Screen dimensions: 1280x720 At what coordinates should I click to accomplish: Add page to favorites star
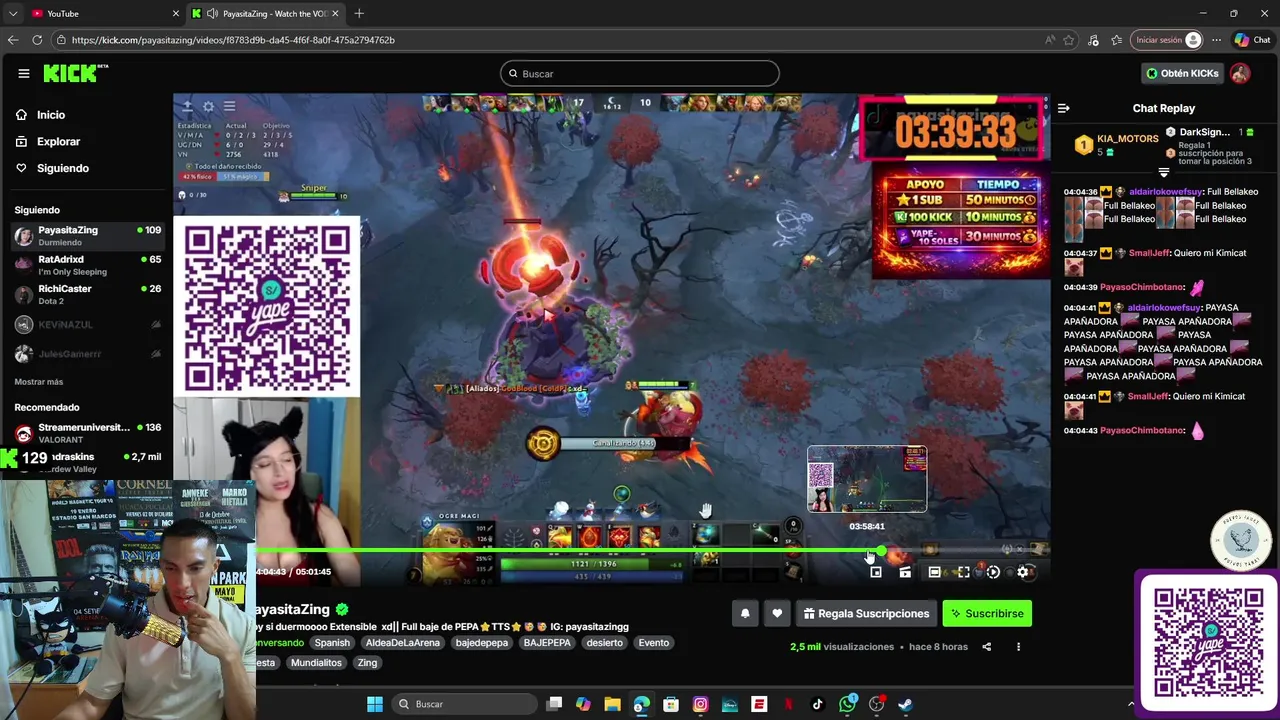pyautogui.click(x=1069, y=40)
